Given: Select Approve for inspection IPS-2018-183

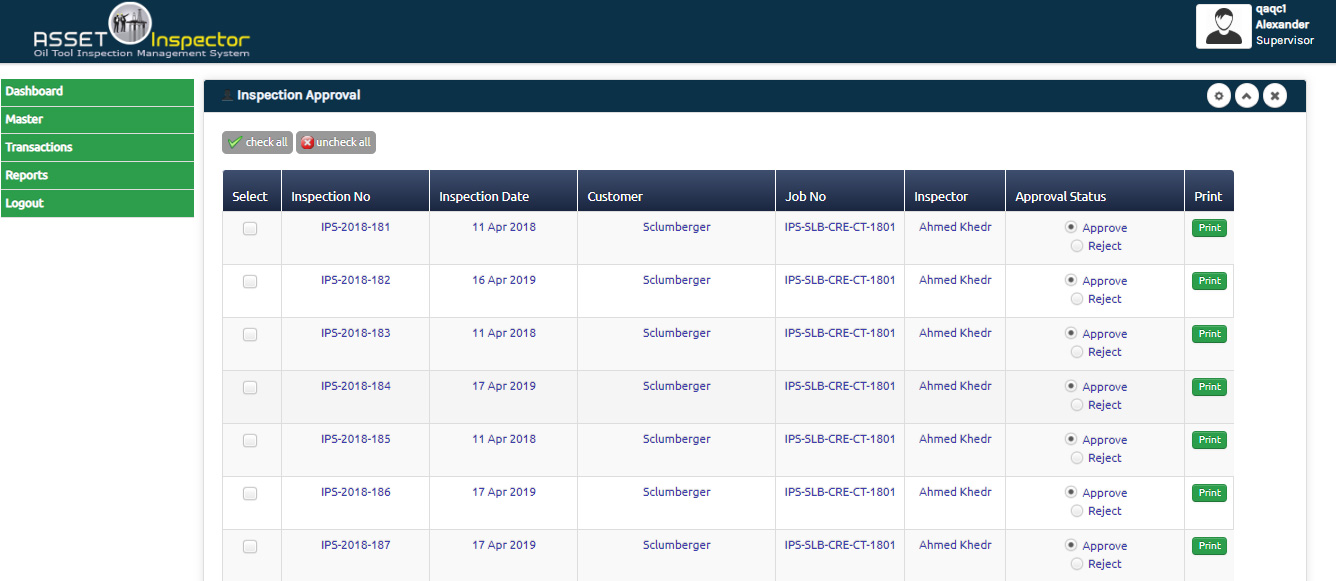Looking at the screenshot, I should click(1072, 333).
